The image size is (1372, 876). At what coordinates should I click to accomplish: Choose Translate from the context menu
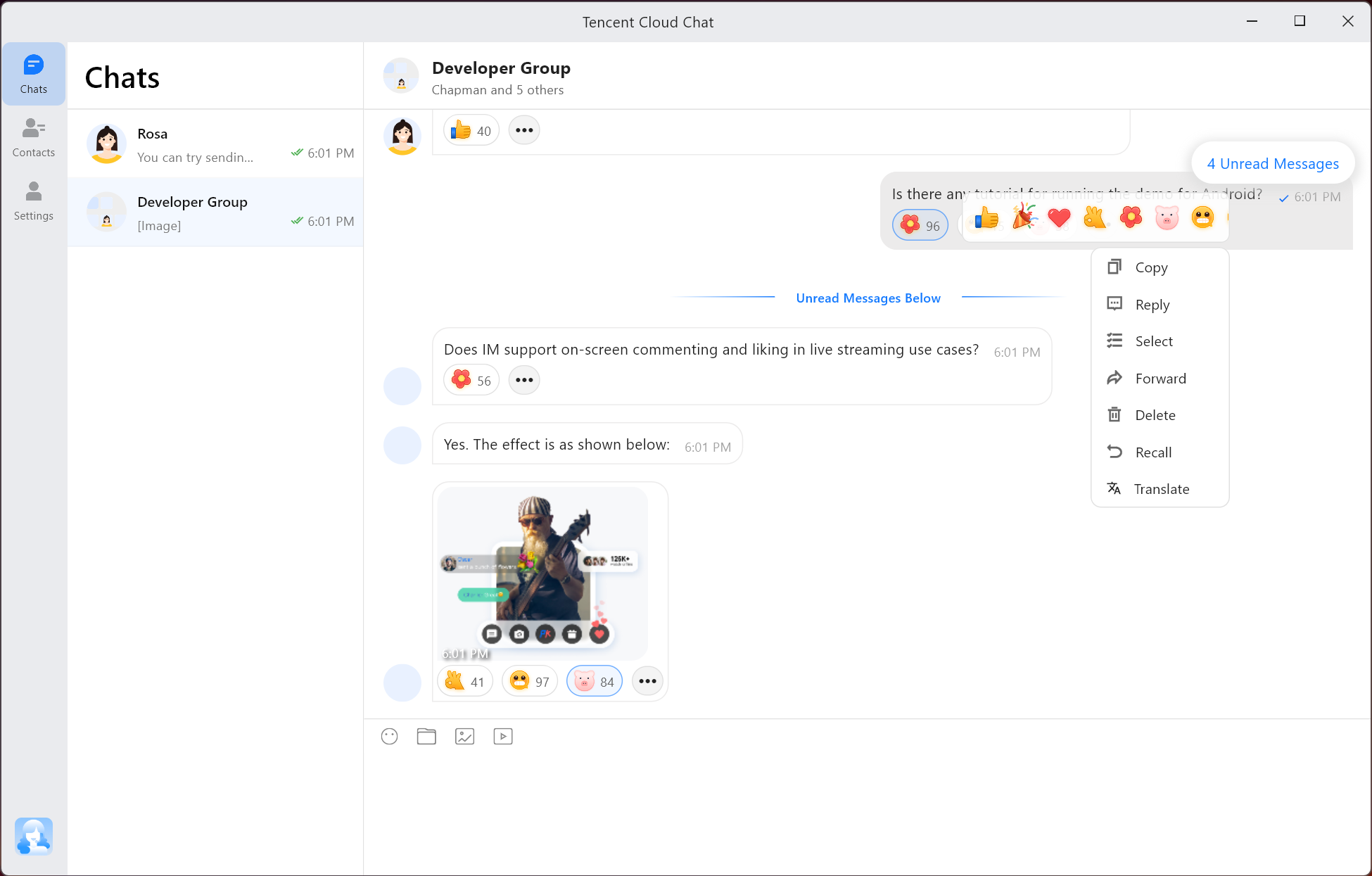pos(1161,489)
